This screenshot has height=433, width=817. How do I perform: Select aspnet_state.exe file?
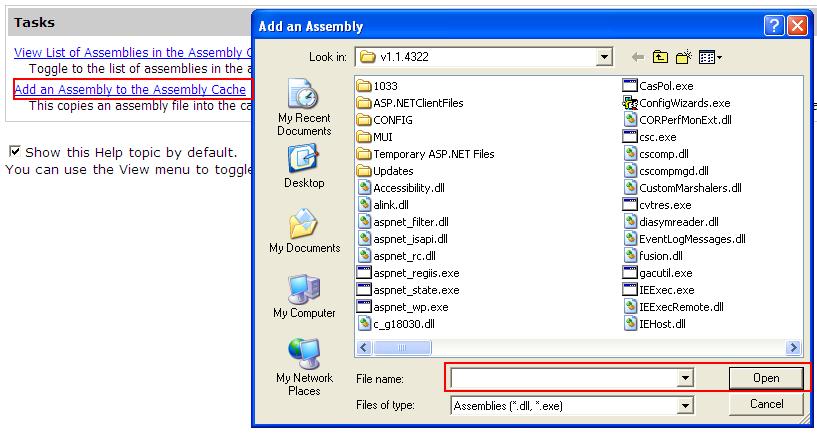[x=408, y=290]
